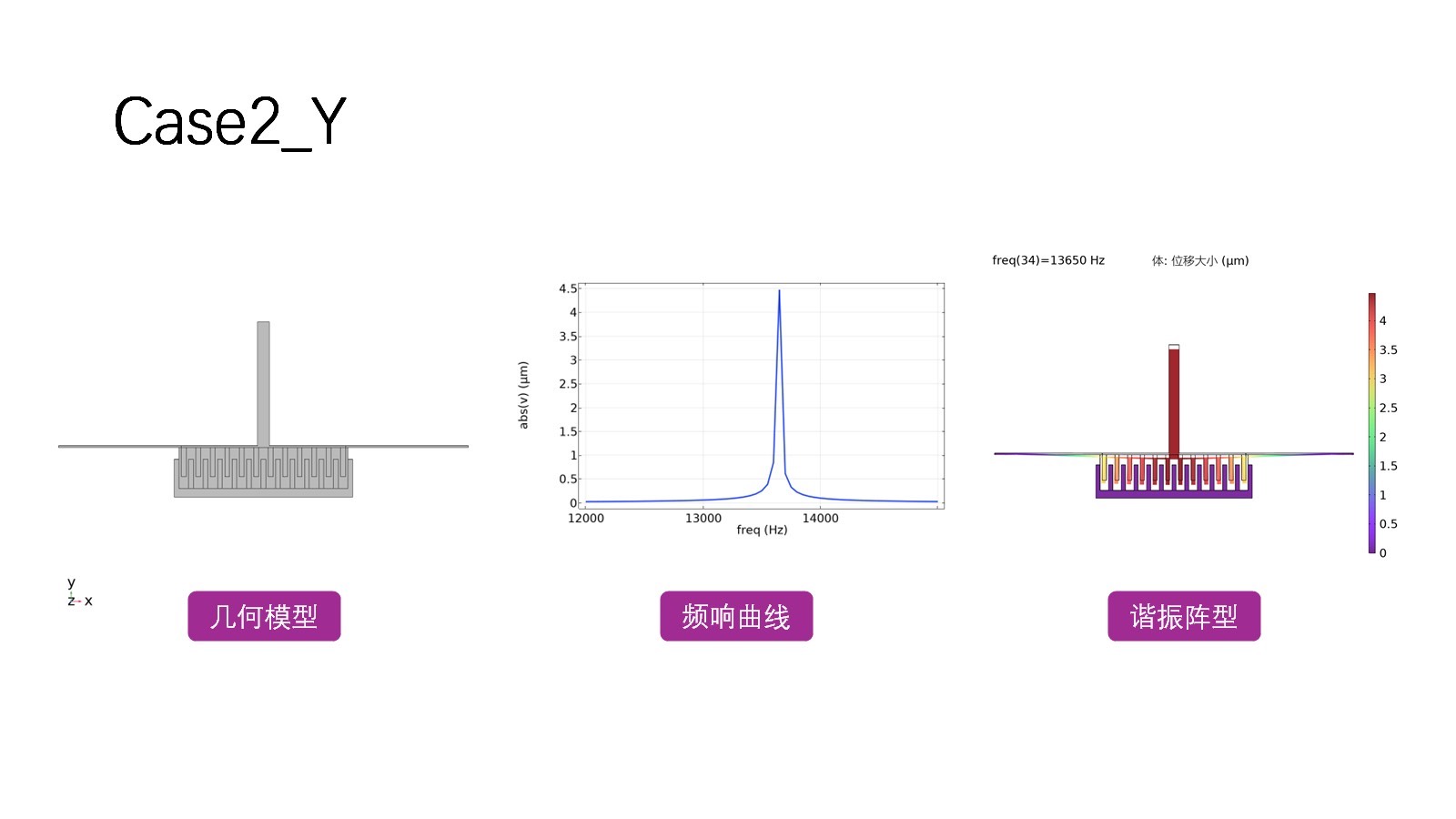Image resolution: width=1456 pixels, height=819 pixels.
Task: Click the 14000 x-axis tick label
Action: [x=820, y=518]
